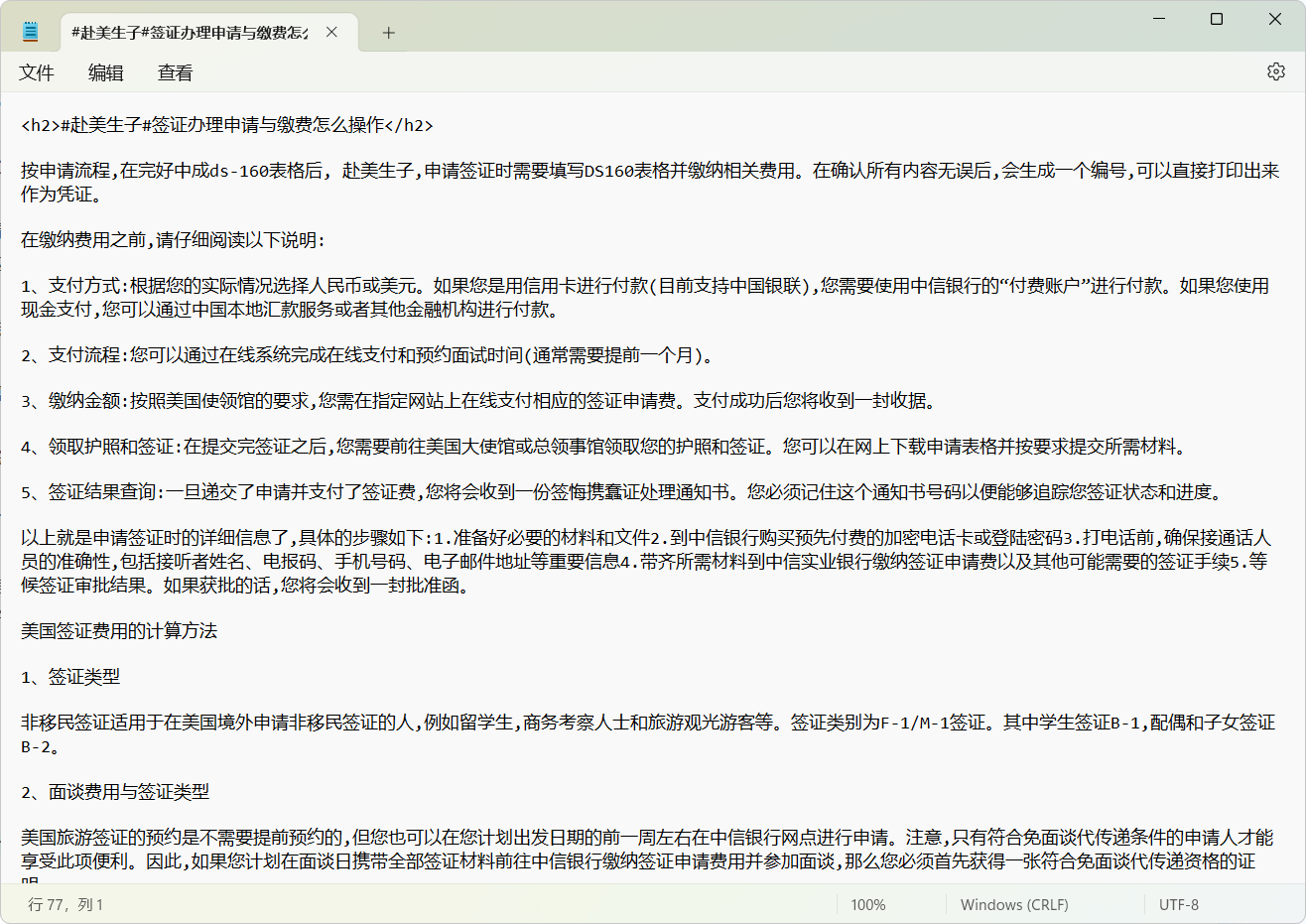Click paragraph starting 非移民签证适用于在美国境外

point(648,734)
